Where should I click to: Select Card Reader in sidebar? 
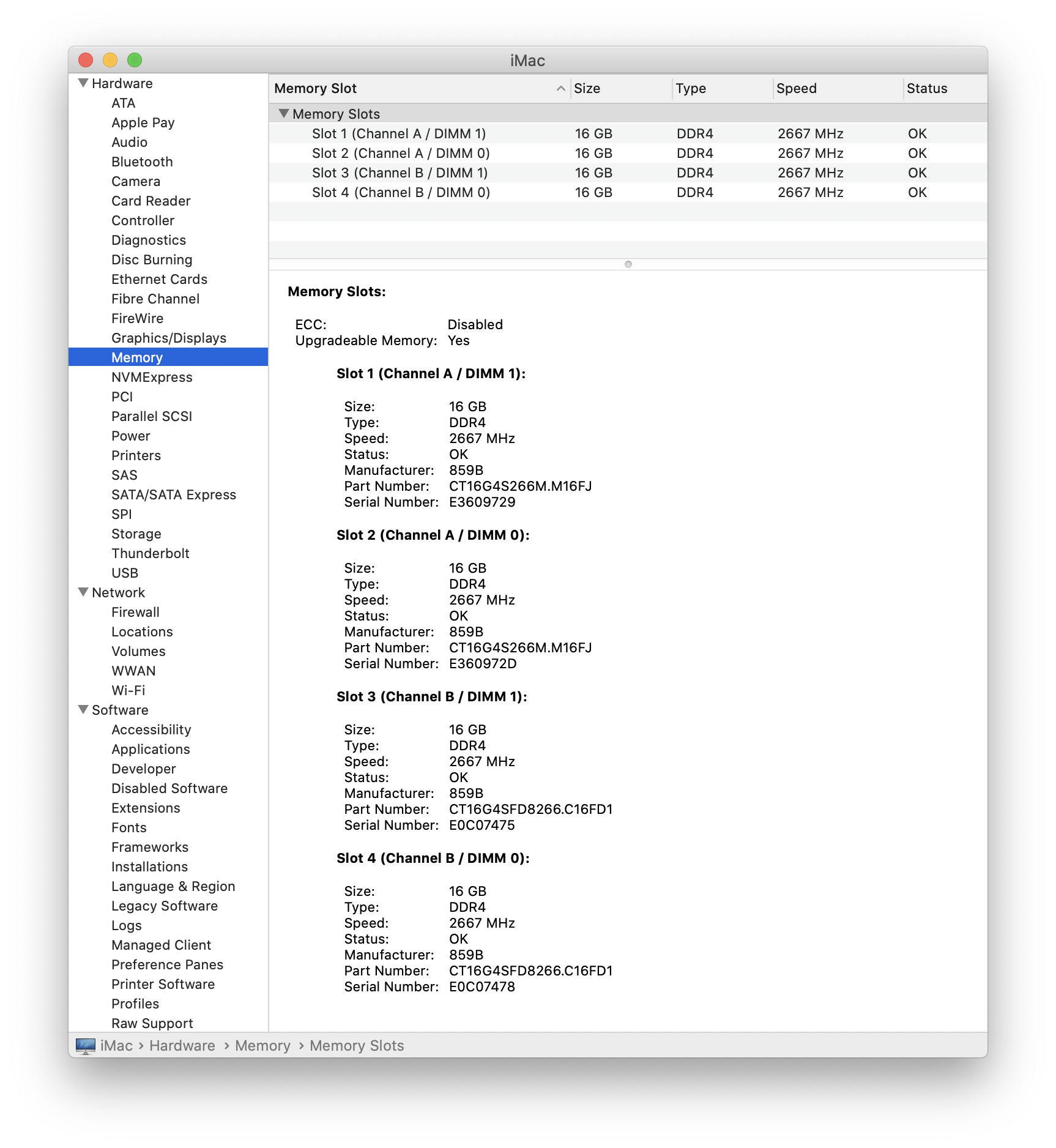(x=151, y=201)
